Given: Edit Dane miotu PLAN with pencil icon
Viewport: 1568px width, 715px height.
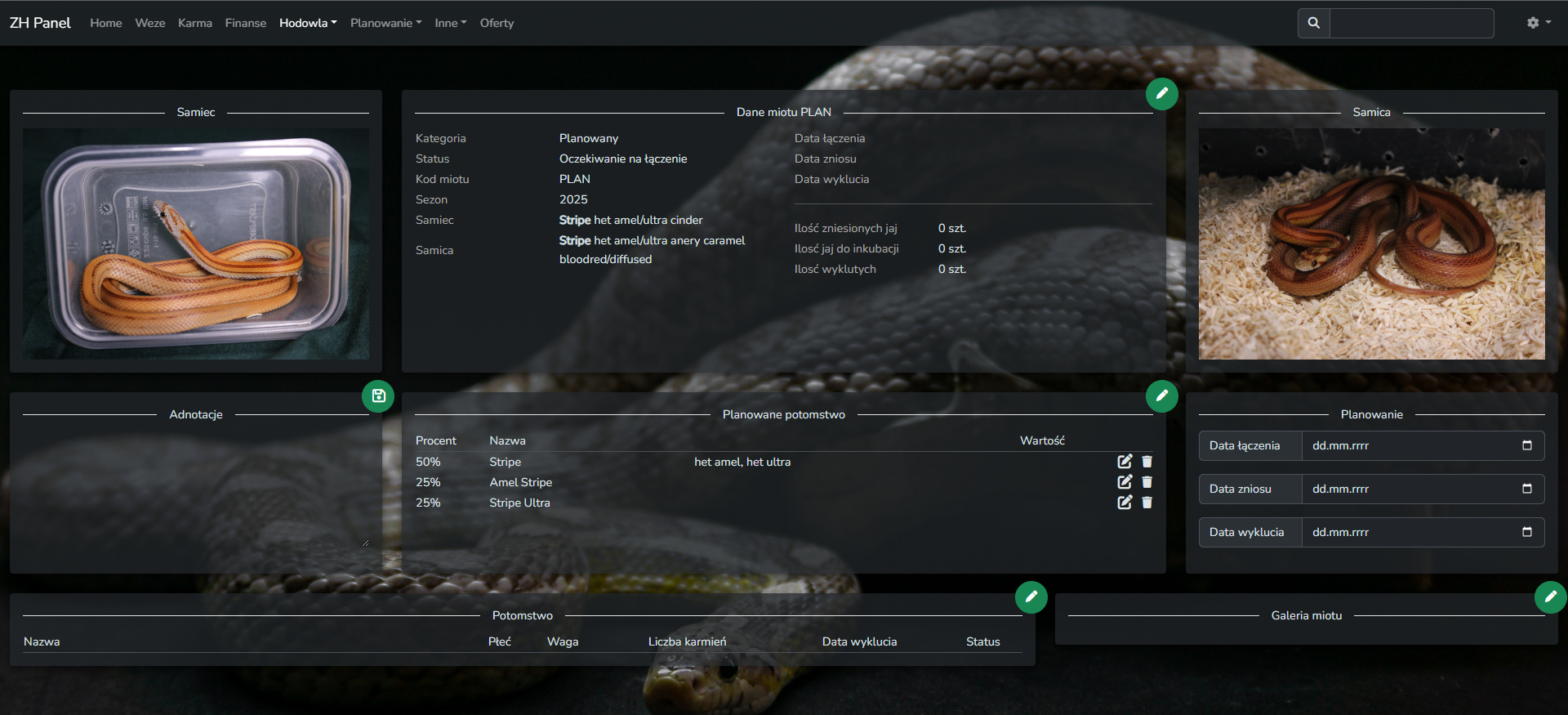Looking at the screenshot, I should click(1161, 93).
